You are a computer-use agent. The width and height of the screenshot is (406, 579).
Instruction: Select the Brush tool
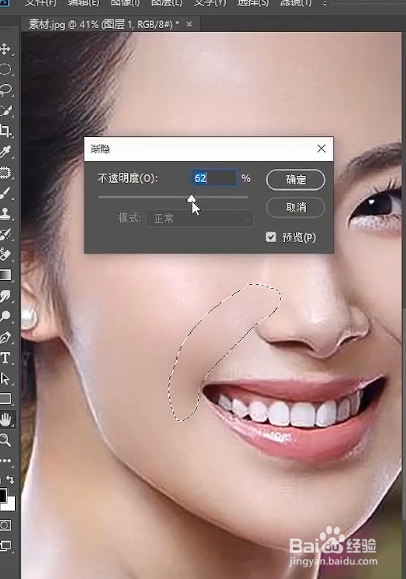5,193
